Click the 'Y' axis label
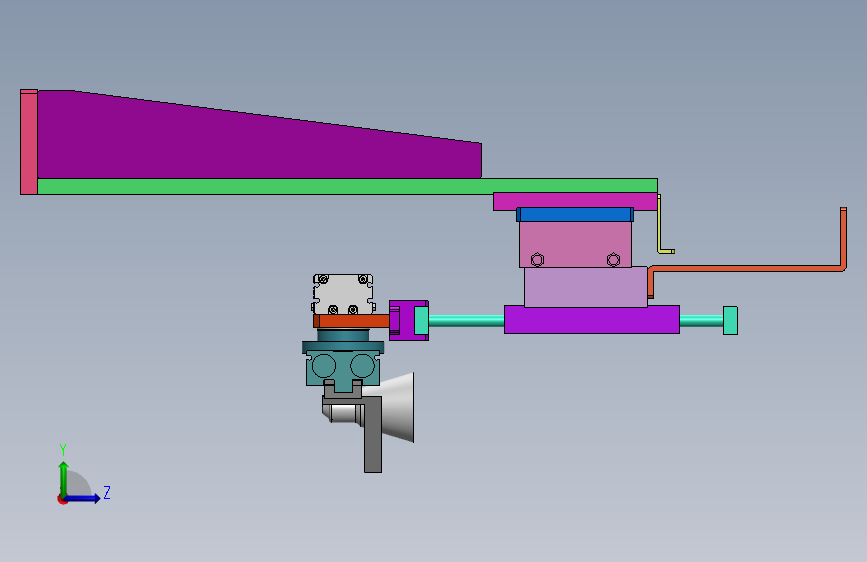This screenshot has height=562, width=867. tap(63, 450)
